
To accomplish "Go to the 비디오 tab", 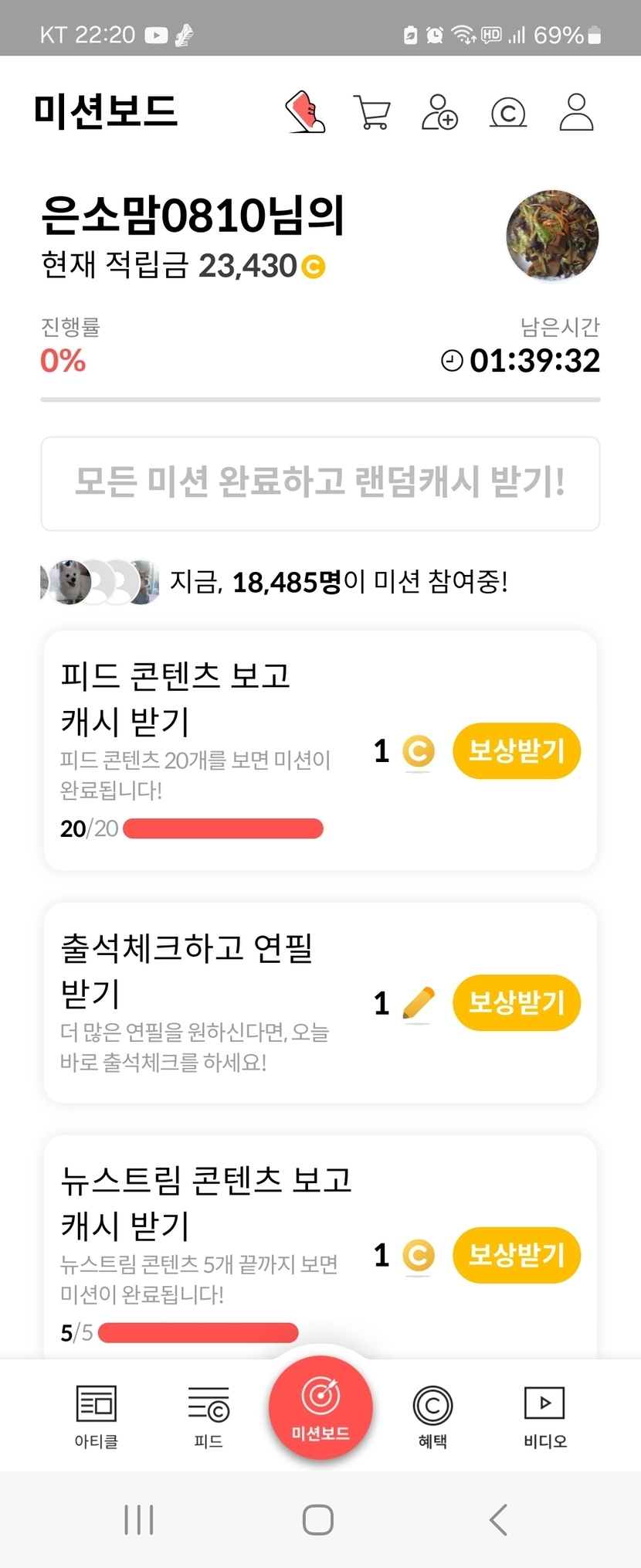I will tap(544, 1416).
